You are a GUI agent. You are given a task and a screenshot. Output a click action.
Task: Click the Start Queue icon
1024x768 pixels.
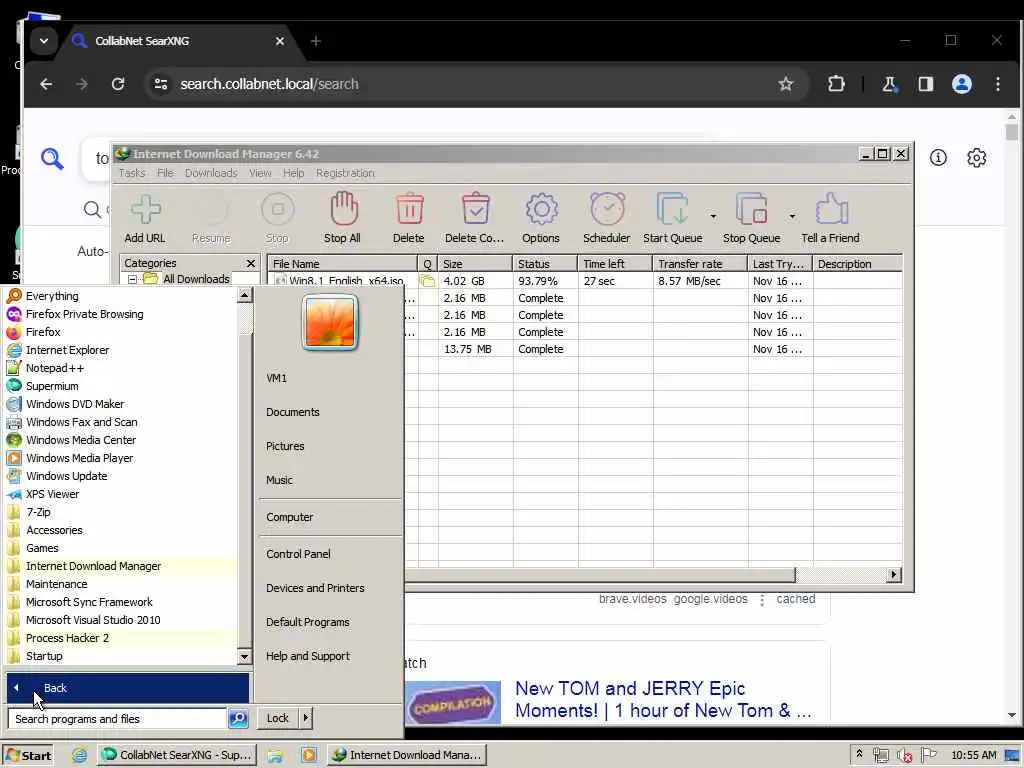tap(673, 209)
